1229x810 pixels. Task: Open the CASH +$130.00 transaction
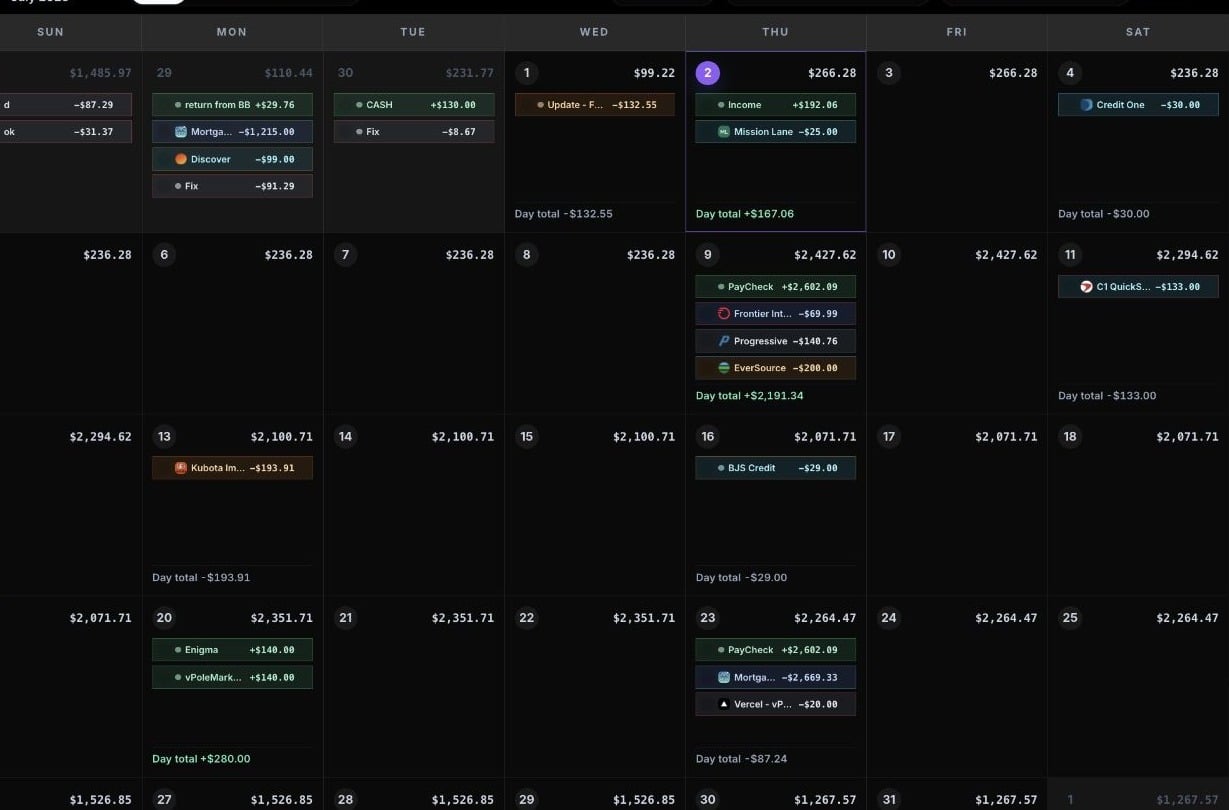point(413,105)
